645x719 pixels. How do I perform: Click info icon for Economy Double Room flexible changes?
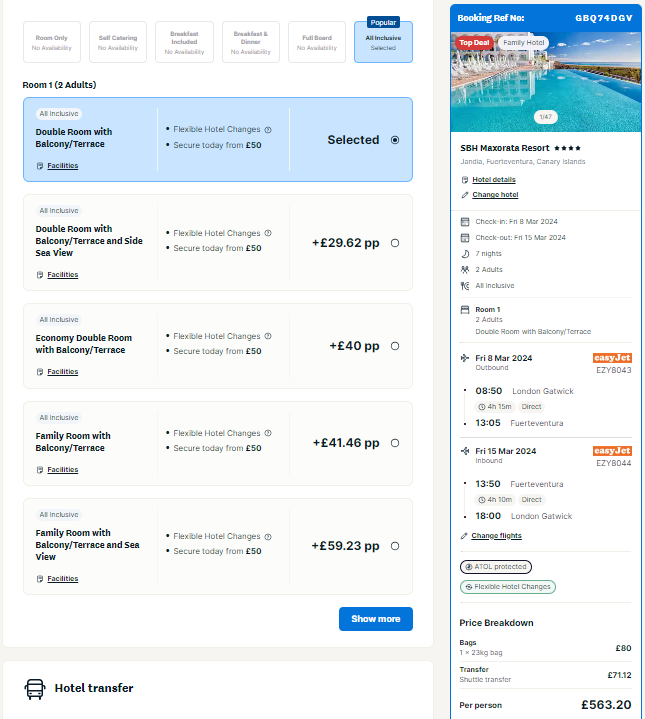268,336
